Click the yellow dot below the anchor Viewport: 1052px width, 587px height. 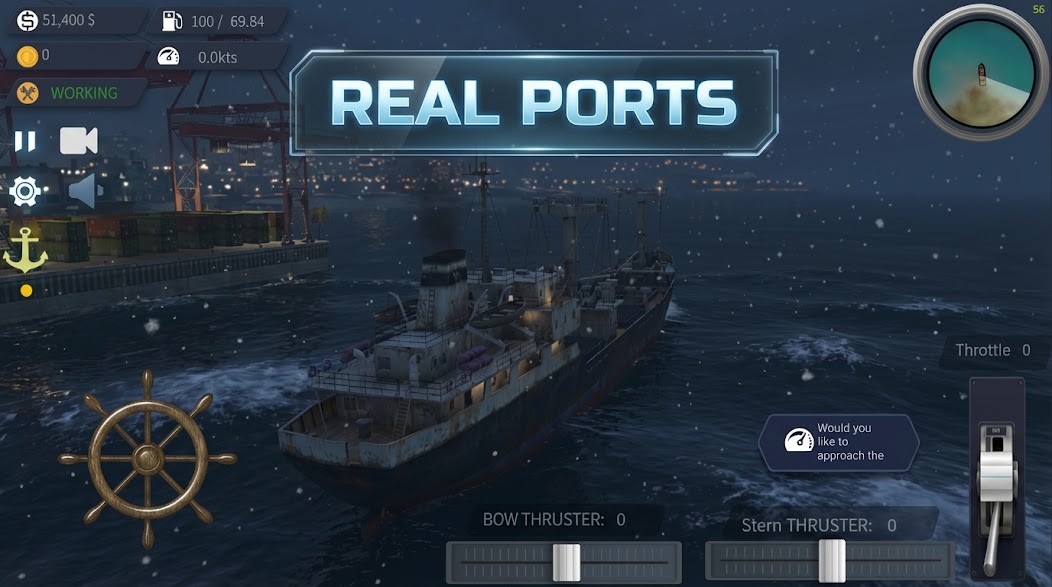26,290
